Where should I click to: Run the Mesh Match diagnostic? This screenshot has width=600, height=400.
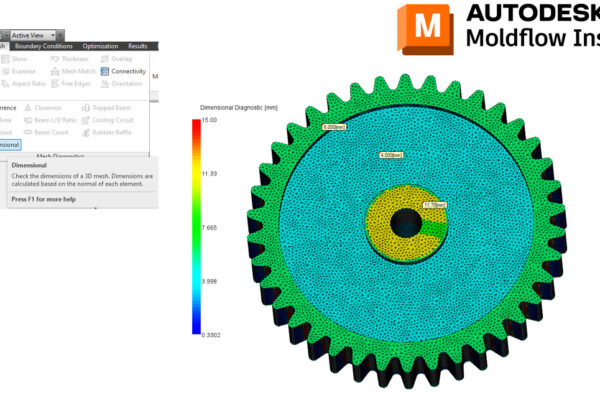pos(73,71)
